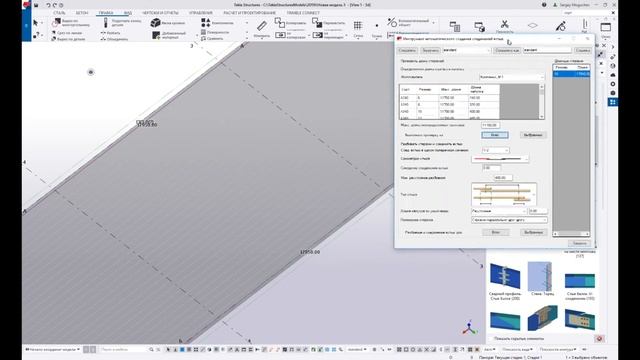Click the Help question mark icon
This screenshot has width=640, height=360.
pos(544,5)
